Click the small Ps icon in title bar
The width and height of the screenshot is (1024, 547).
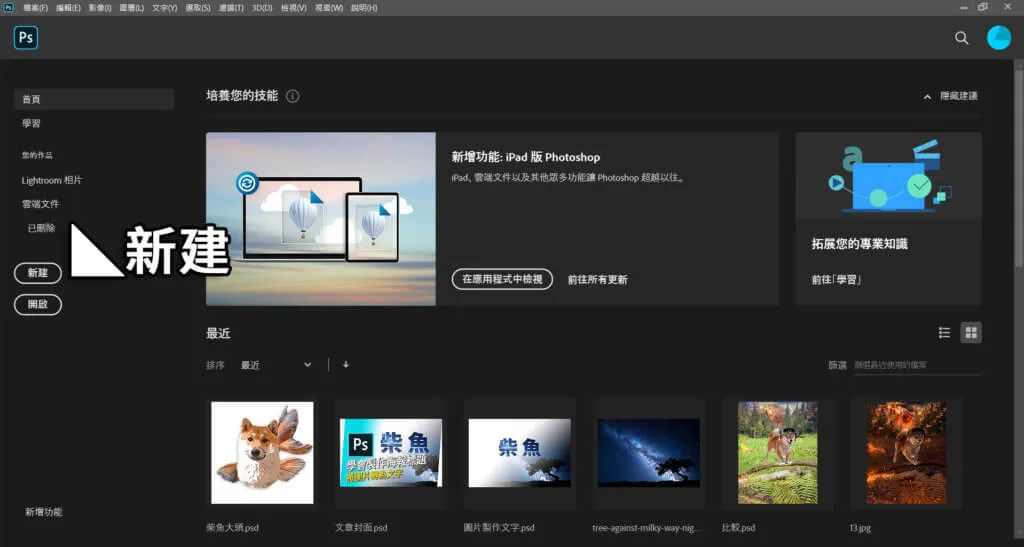click(8, 7)
